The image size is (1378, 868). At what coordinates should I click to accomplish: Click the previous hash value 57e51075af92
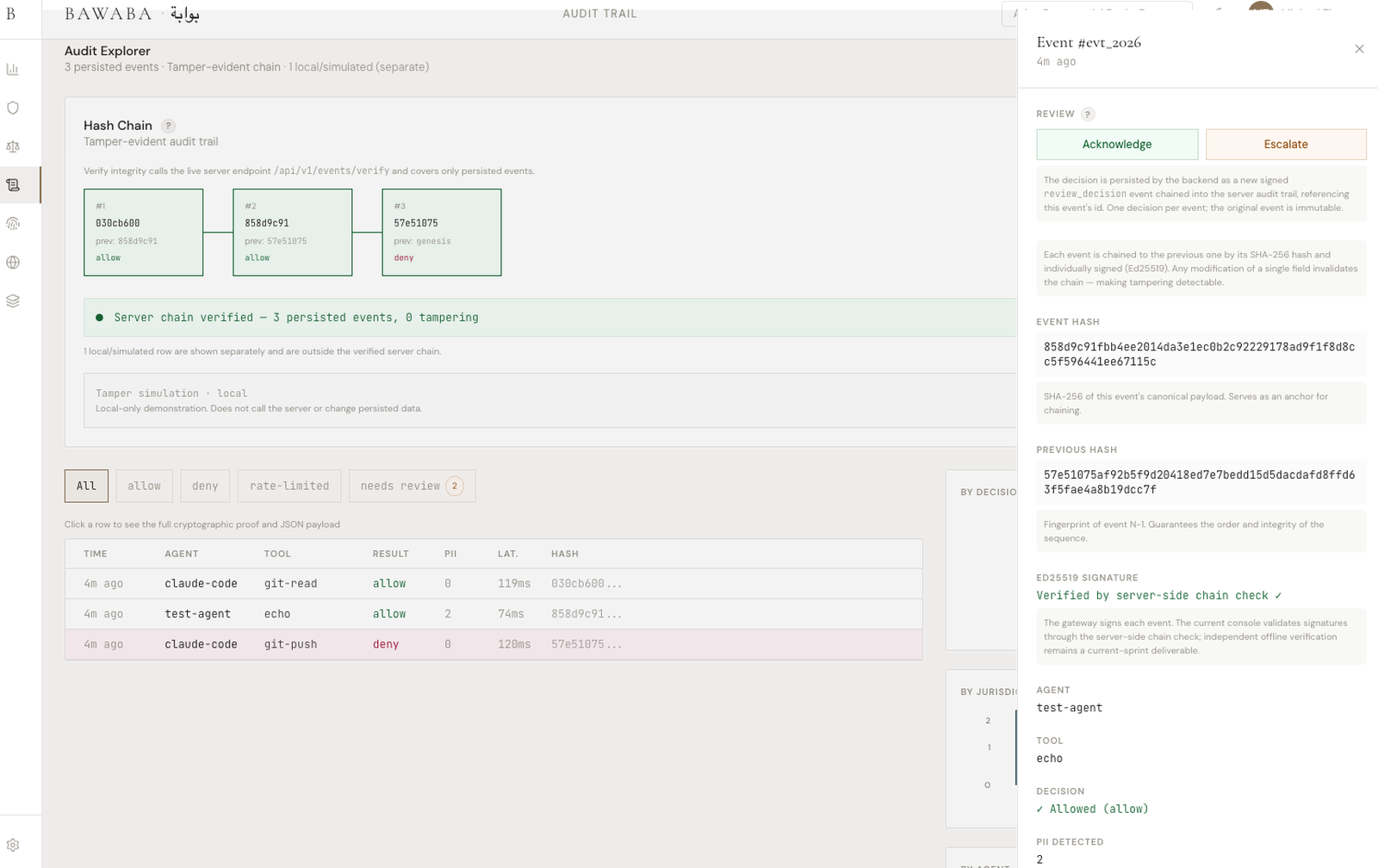[1199, 482]
